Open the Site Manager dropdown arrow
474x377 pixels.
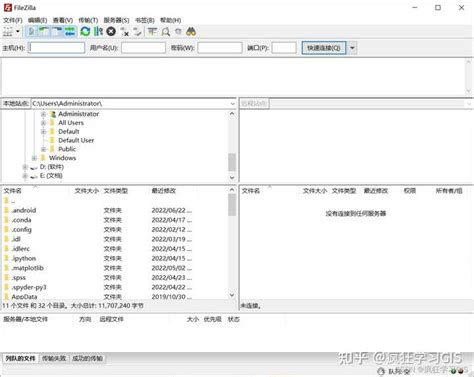(18, 32)
